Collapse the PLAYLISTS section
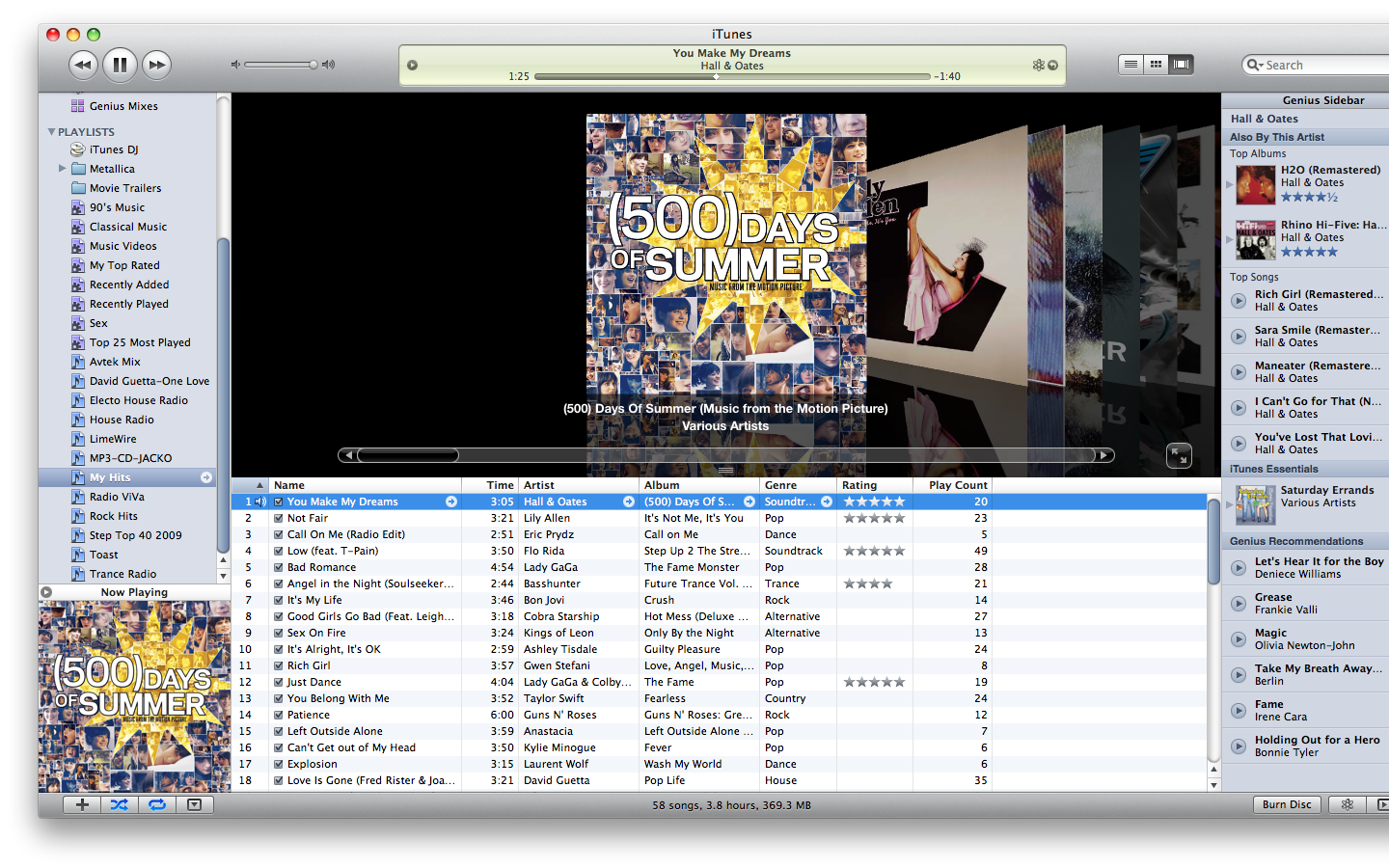The width and height of the screenshot is (1389, 868). tap(51, 131)
